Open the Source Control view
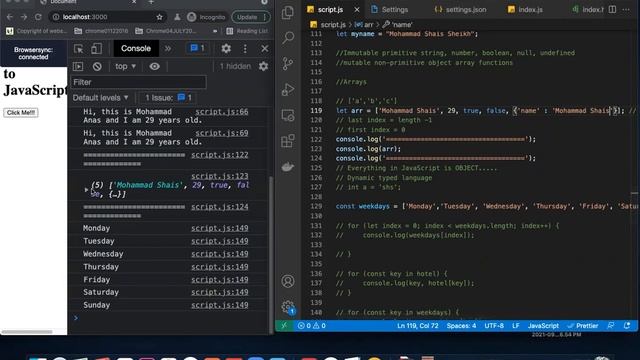640x360 pixels. tap(288, 63)
